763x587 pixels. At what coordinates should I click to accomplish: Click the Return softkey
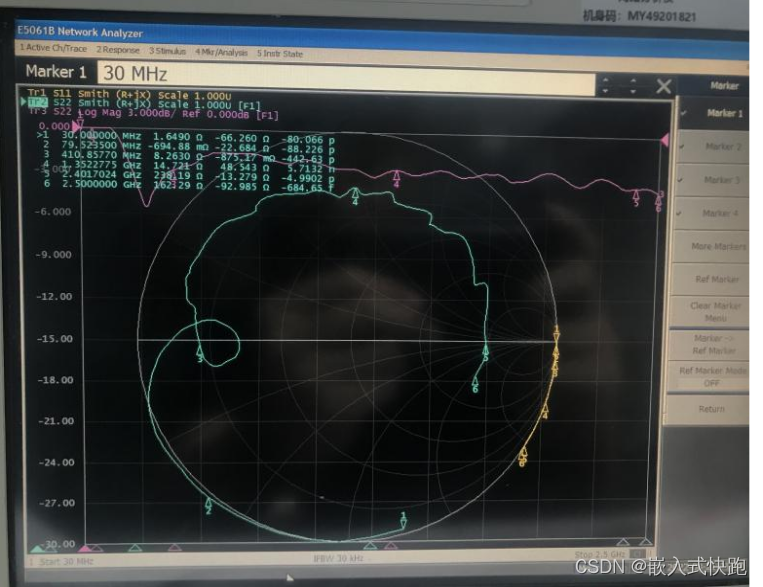707,409
